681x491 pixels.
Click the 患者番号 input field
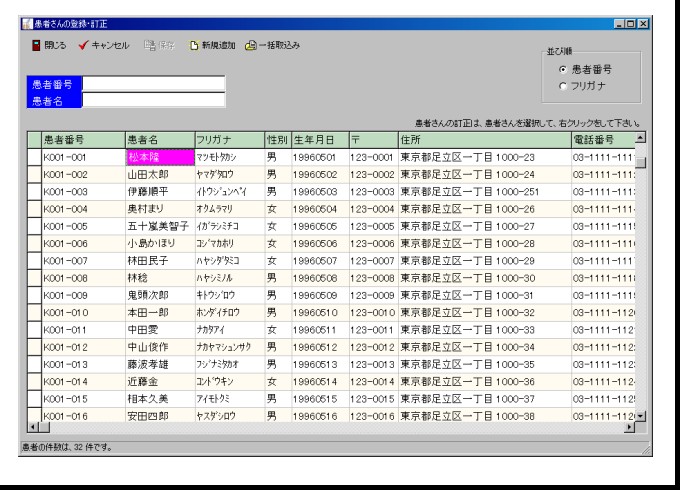coord(154,84)
